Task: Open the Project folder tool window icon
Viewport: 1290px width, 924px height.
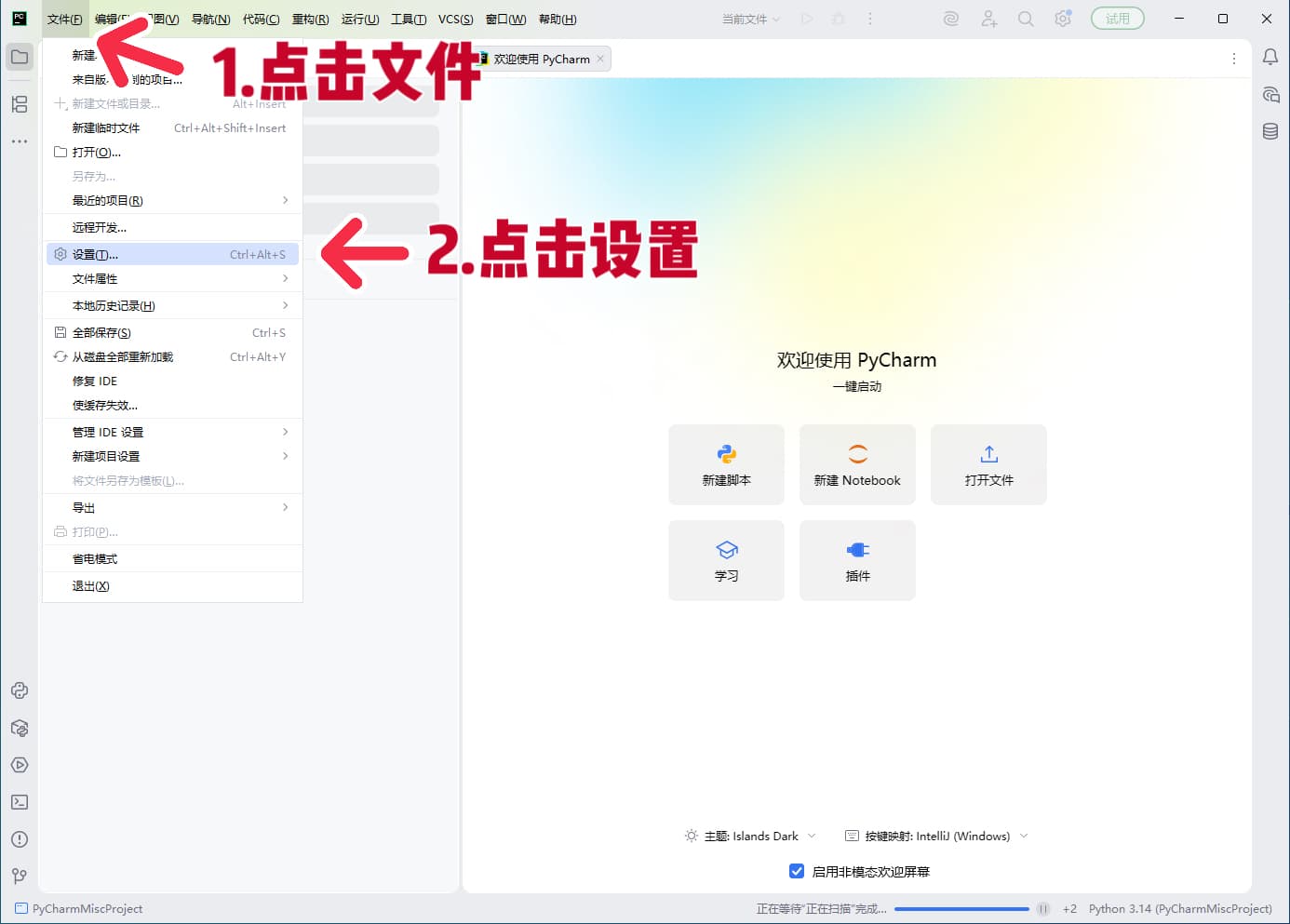Action: [x=20, y=57]
